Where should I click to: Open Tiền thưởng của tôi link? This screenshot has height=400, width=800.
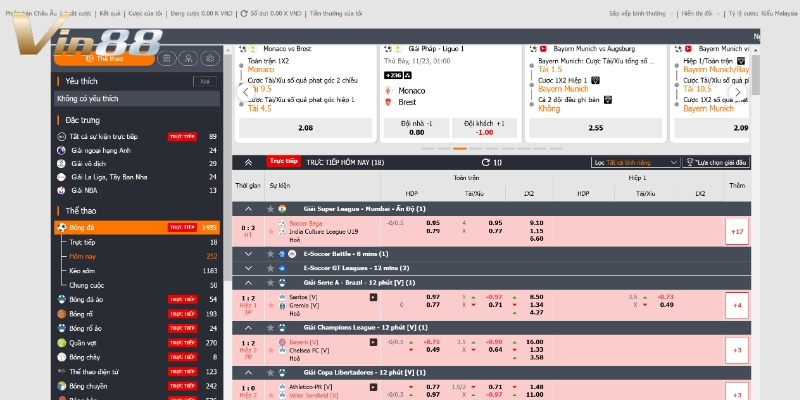(x=336, y=14)
